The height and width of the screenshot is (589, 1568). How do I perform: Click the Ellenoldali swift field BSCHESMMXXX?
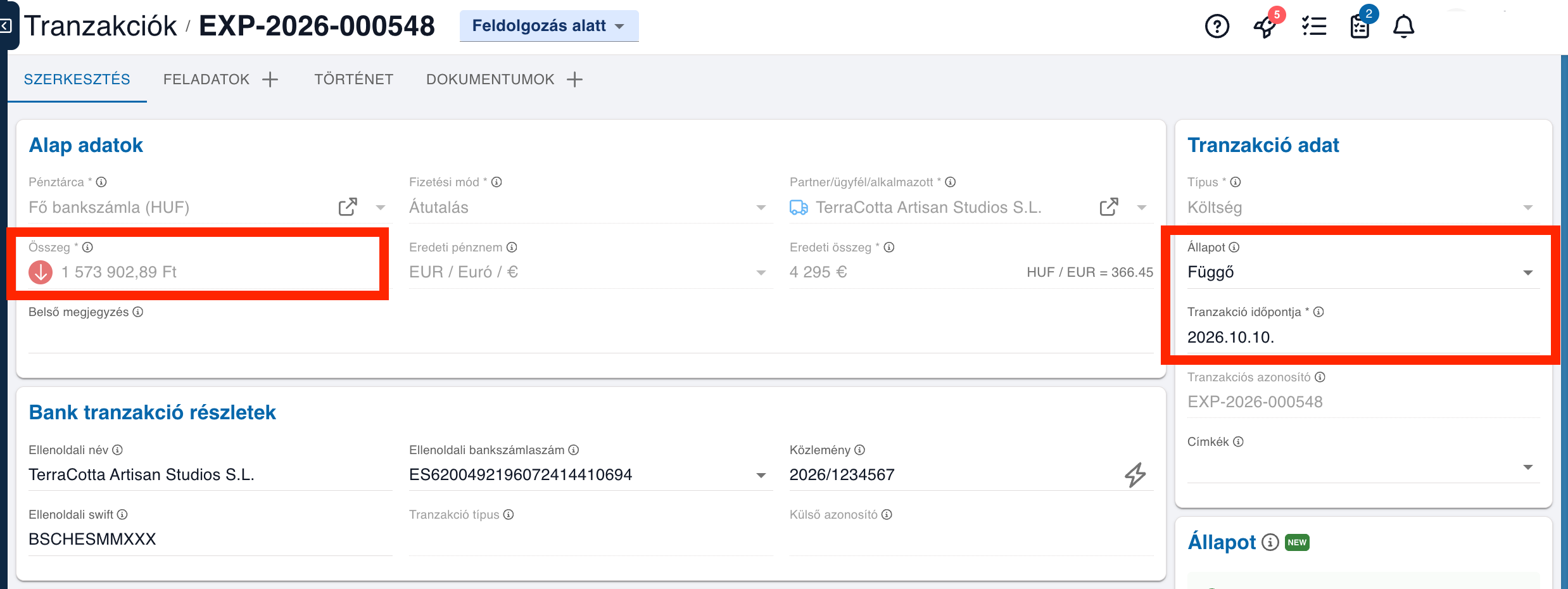[x=210, y=540]
